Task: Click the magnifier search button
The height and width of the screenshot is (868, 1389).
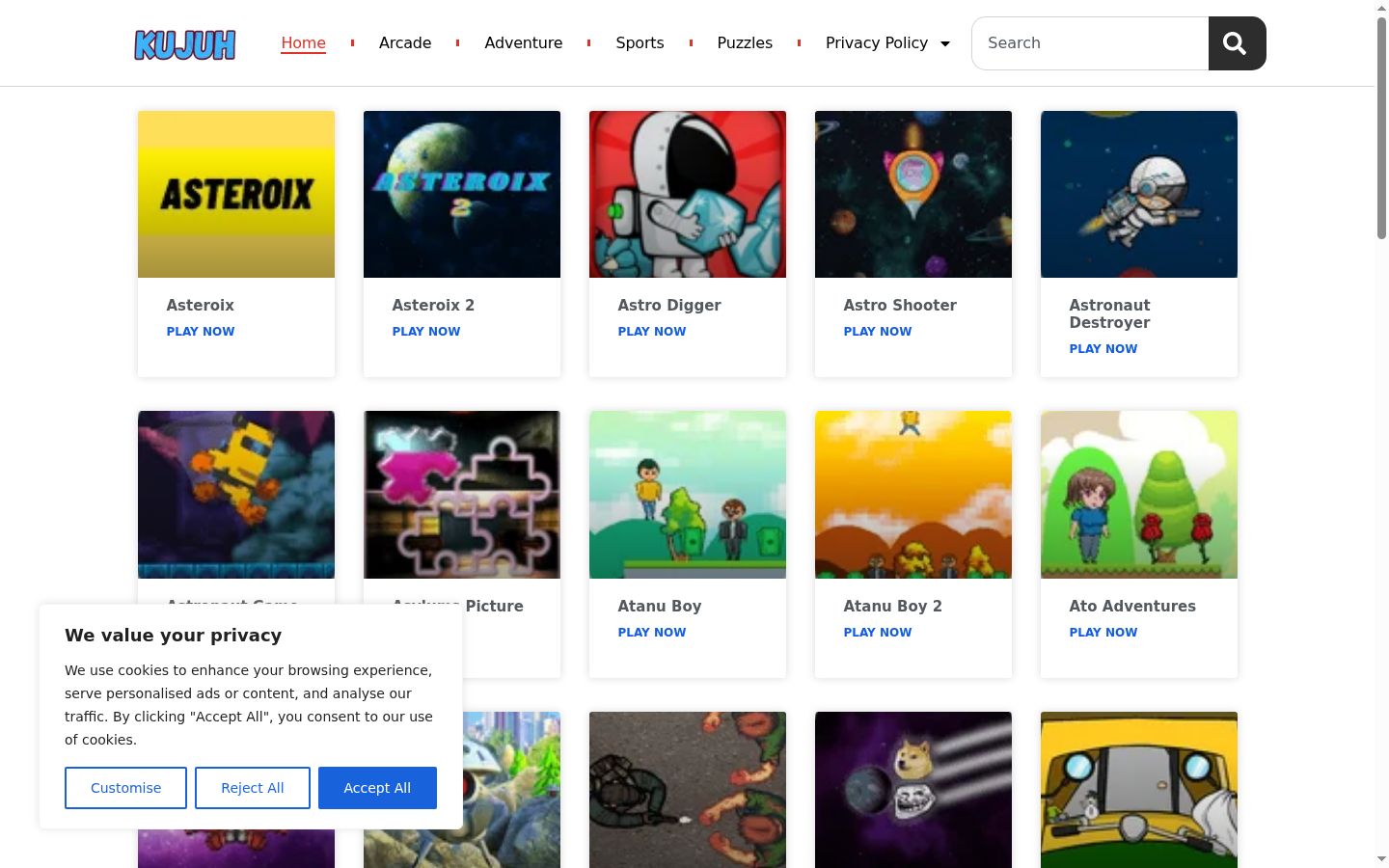Action: coord(1237,43)
